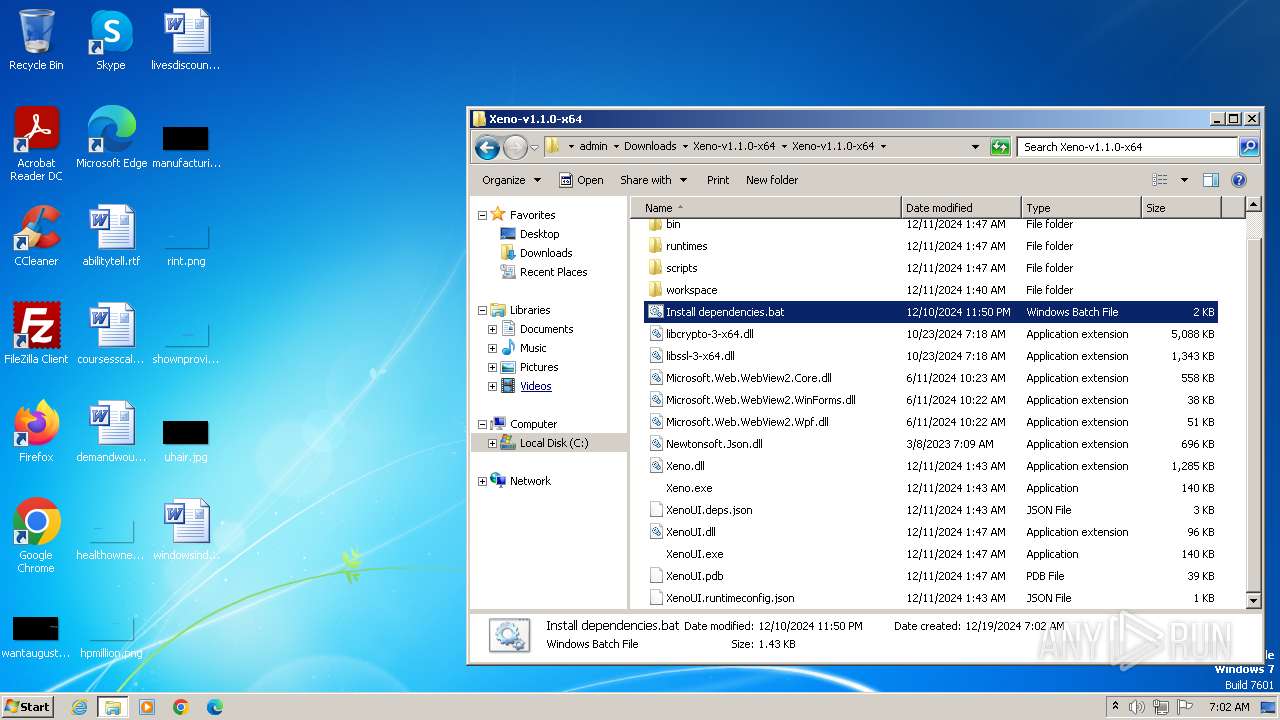Click in Search Xeno-v1.1.0-x64 field
Viewport: 1280px width, 720px height.
coord(1128,147)
